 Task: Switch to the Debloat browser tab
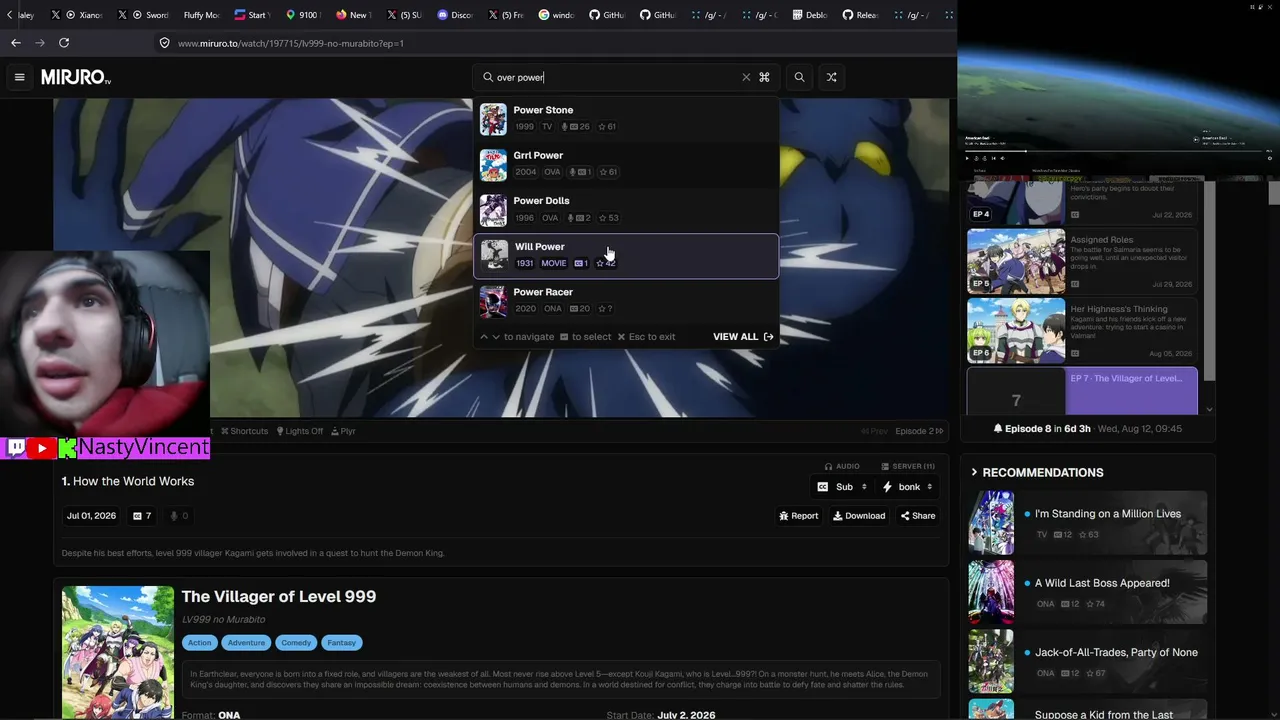coord(808,15)
